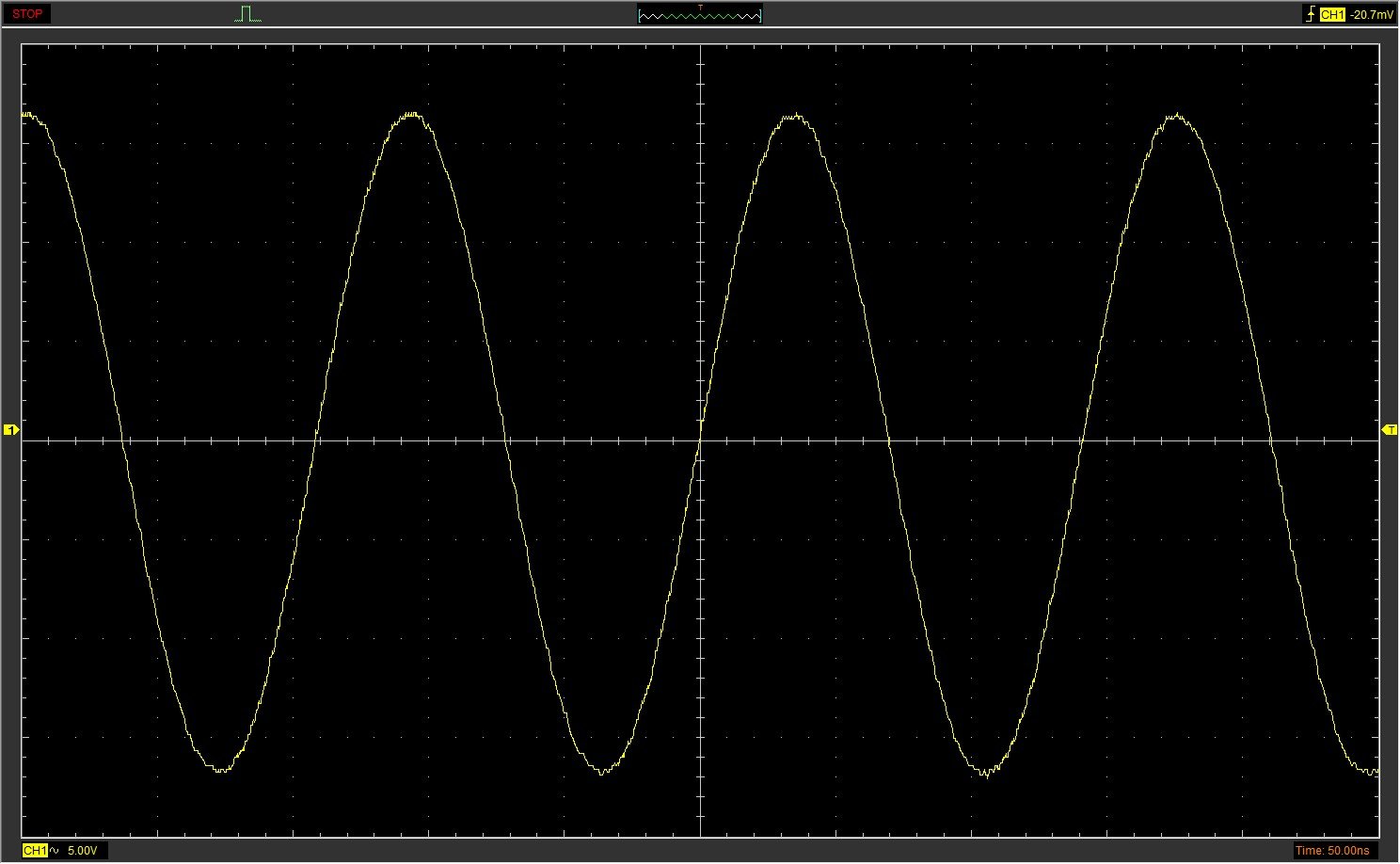Click the AC coupling symbol beside CH1
Image resolution: width=1400 pixels, height=864 pixels.
pyautogui.click(x=54, y=851)
